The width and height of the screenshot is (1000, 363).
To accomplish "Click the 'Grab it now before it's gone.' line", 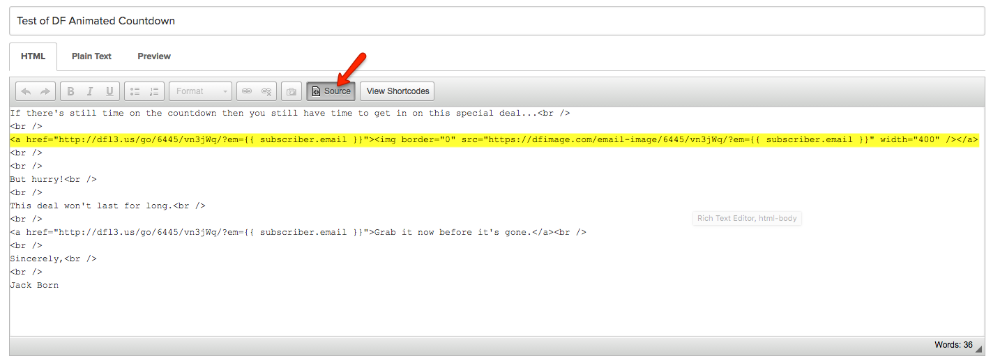I will [298, 232].
